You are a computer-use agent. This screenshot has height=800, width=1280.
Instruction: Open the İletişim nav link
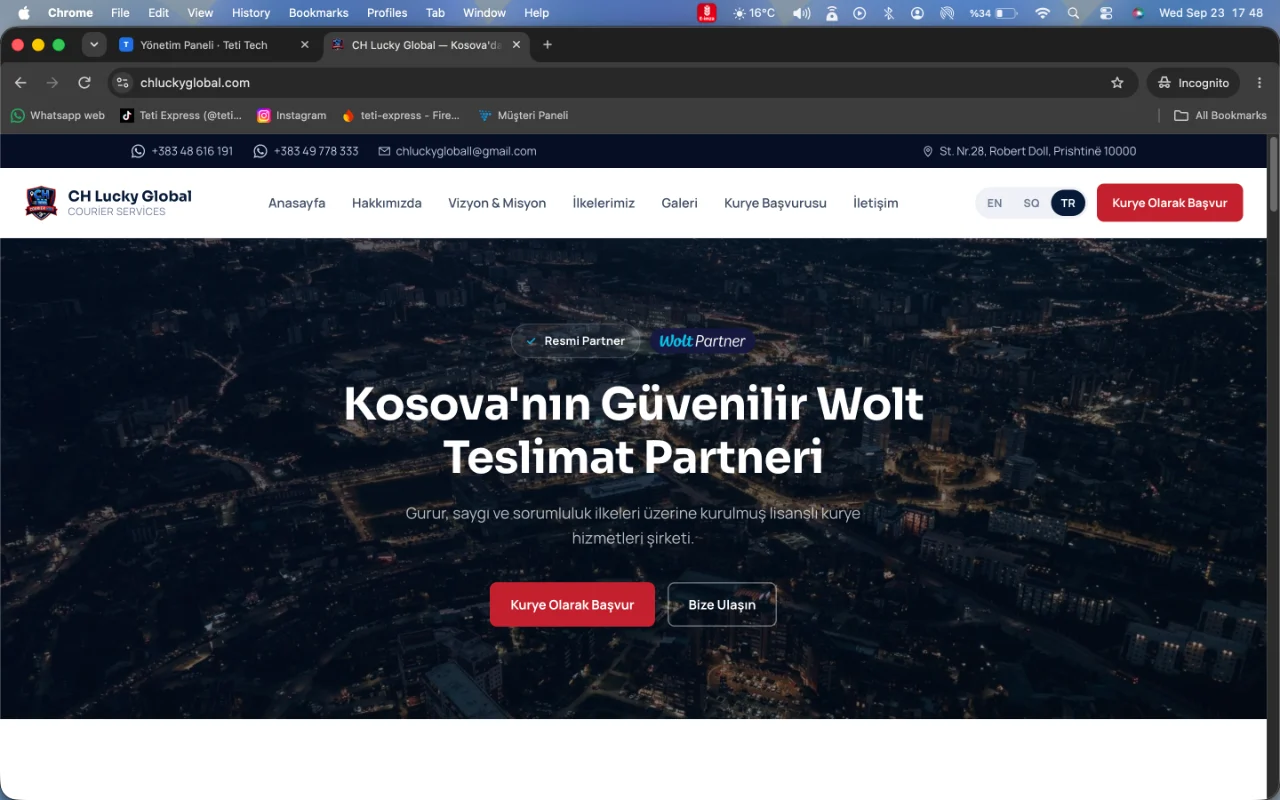pyautogui.click(x=876, y=203)
